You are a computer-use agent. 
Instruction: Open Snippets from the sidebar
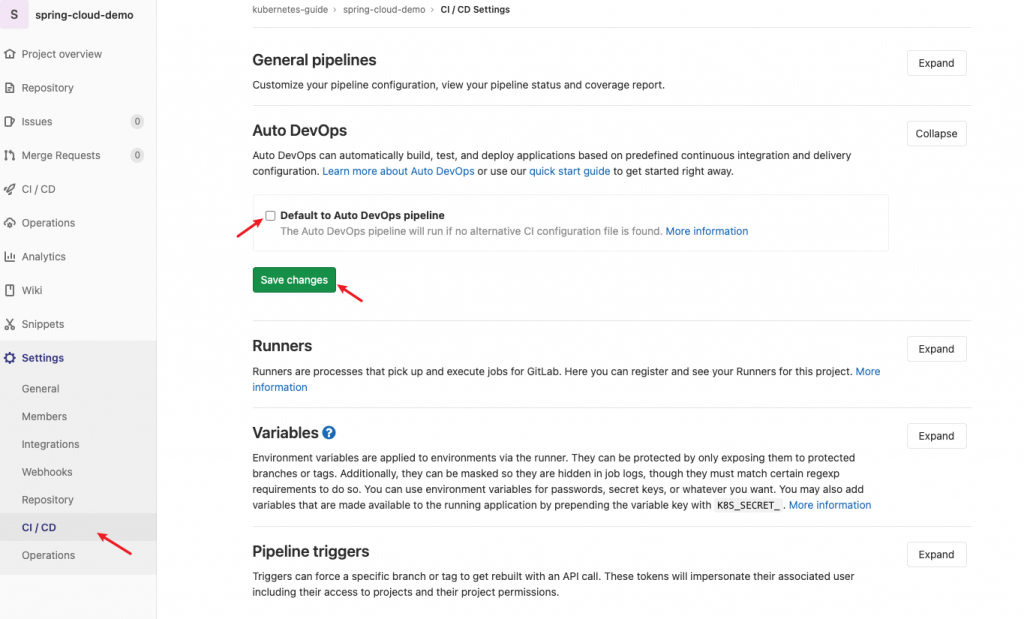click(43, 325)
